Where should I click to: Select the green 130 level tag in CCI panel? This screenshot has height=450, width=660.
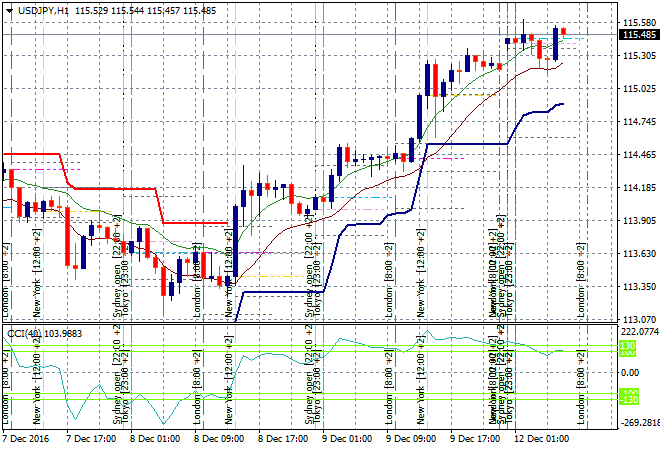click(627, 346)
